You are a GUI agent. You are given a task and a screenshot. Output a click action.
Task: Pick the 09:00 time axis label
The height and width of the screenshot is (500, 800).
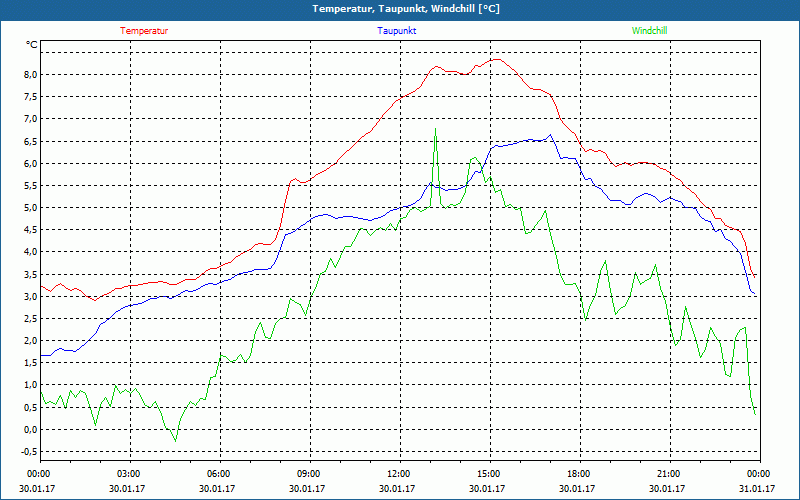[x=309, y=474]
